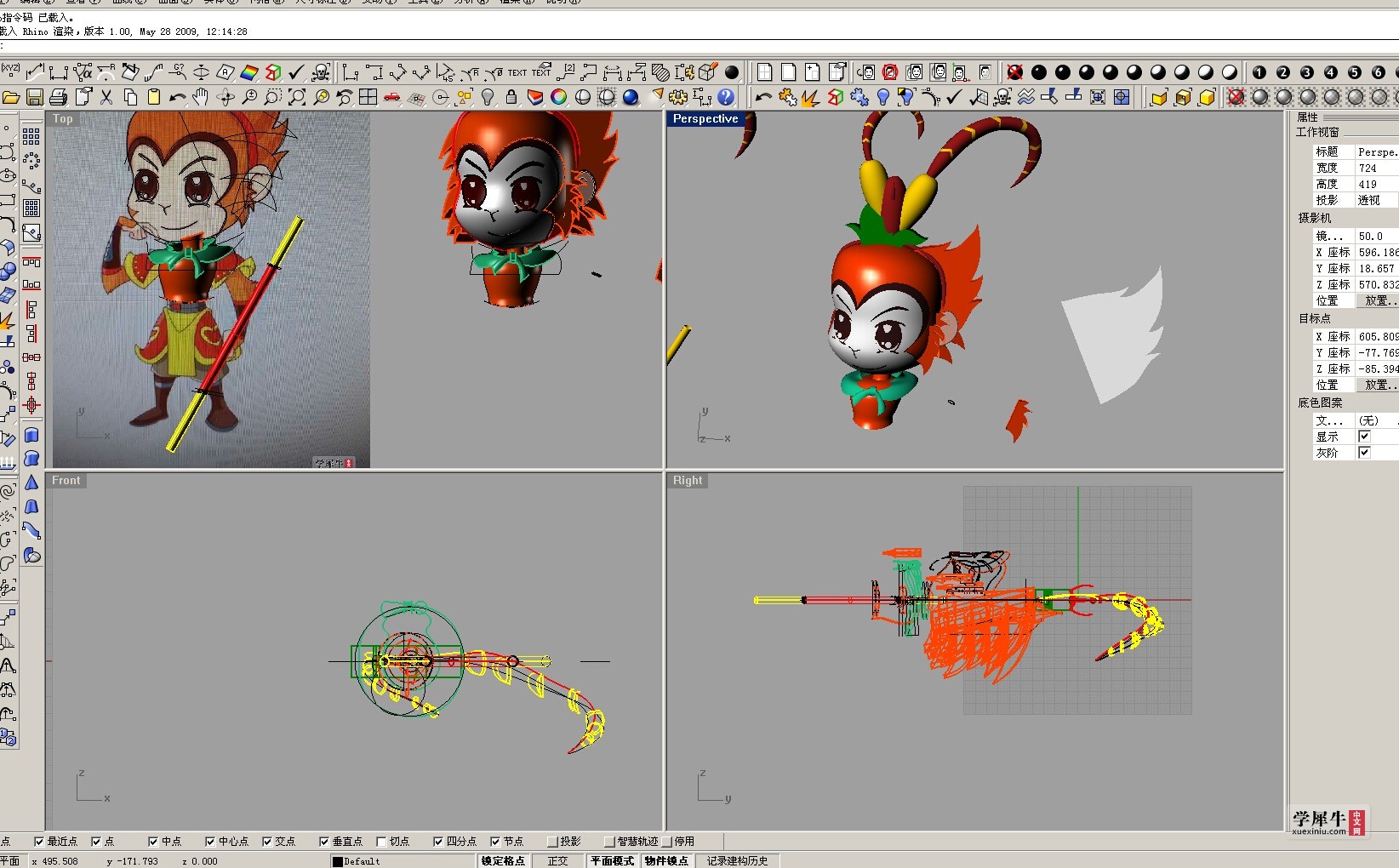Click the 记录建构历史 button

click(737, 861)
